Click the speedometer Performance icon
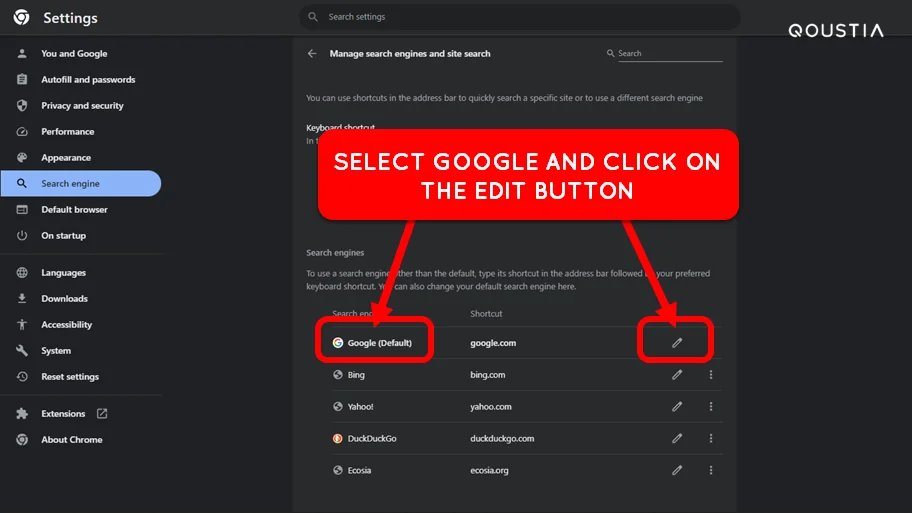 pyautogui.click(x=22, y=131)
